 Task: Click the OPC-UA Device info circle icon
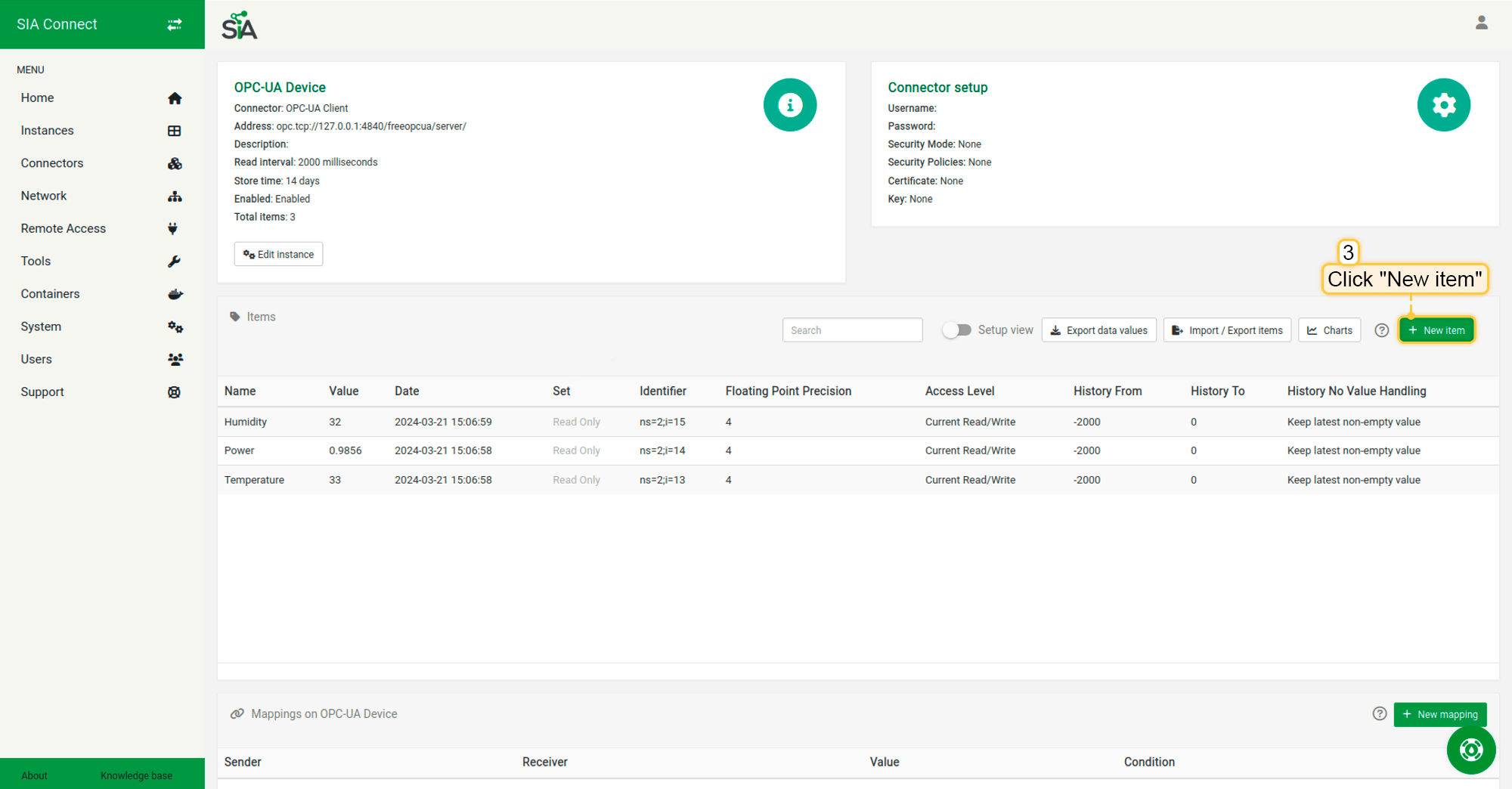[x=789, y=105]
